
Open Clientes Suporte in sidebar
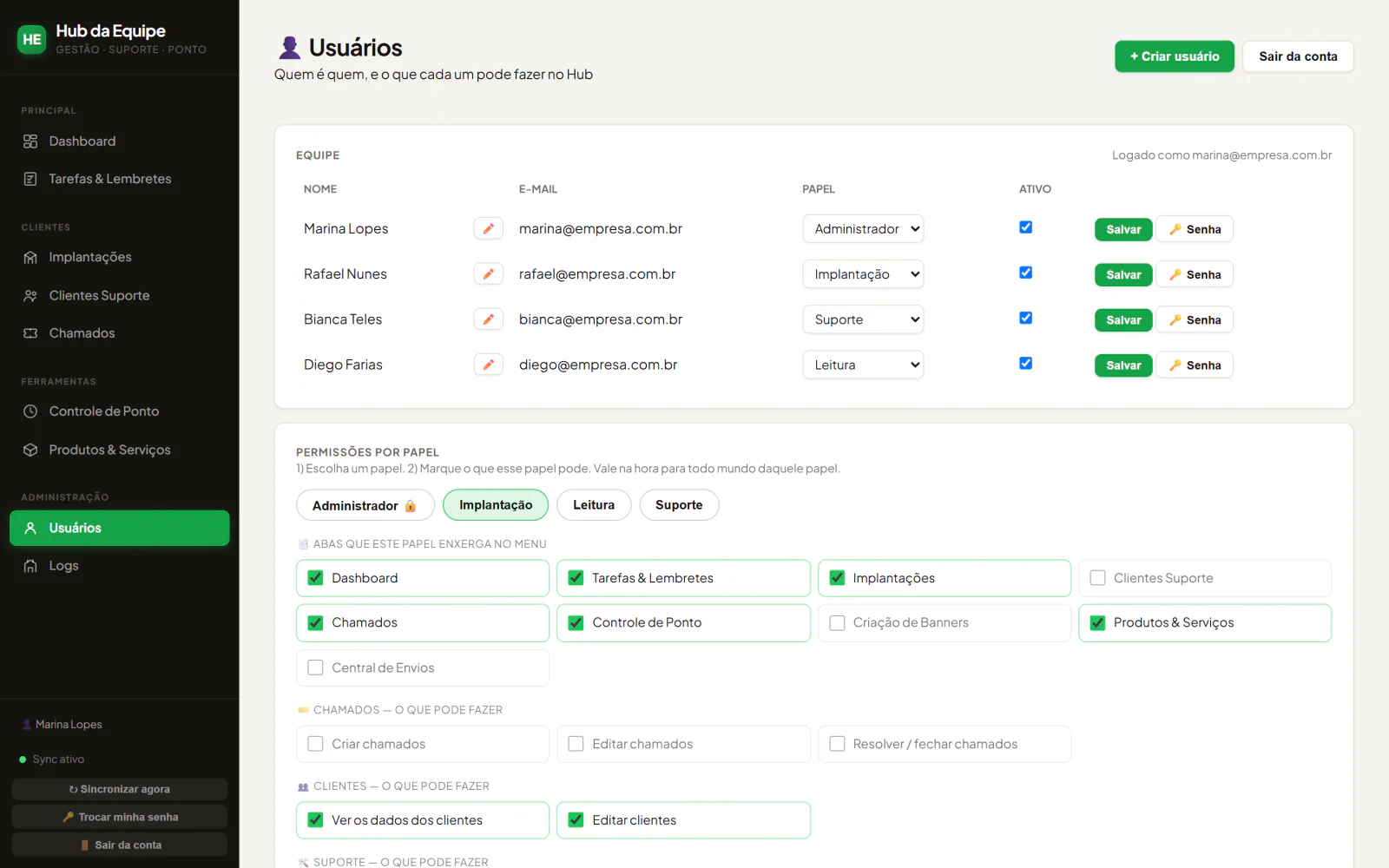click(x=119, y=295)
